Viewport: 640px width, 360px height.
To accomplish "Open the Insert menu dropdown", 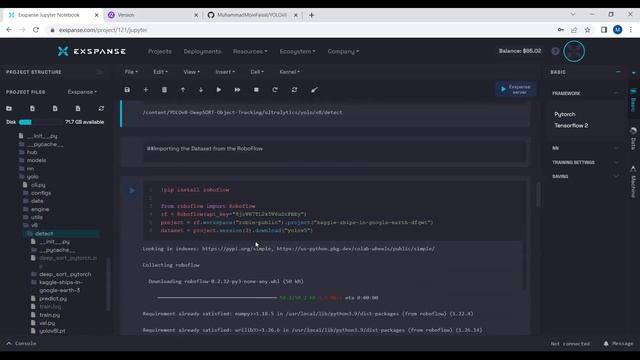I will pyautogui.click(x=225, y=72).
